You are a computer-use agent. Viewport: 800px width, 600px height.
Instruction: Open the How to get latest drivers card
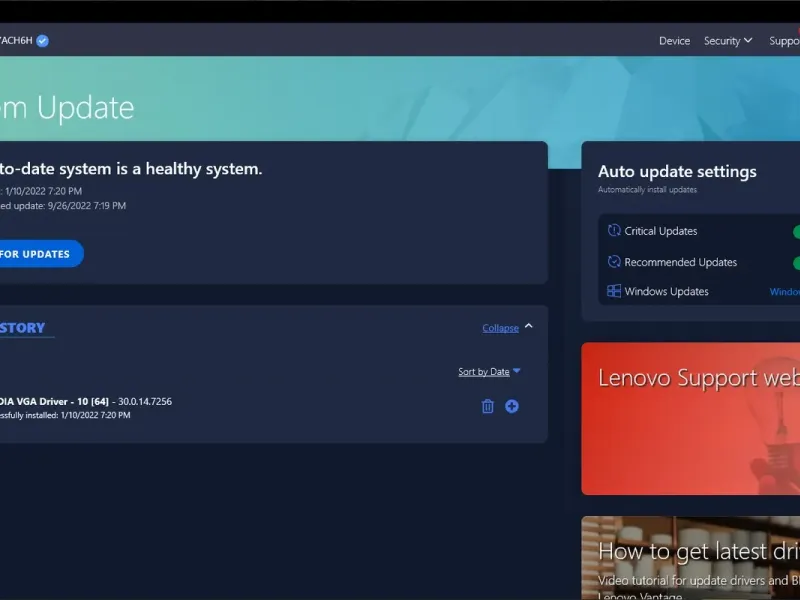coord(690,558)
